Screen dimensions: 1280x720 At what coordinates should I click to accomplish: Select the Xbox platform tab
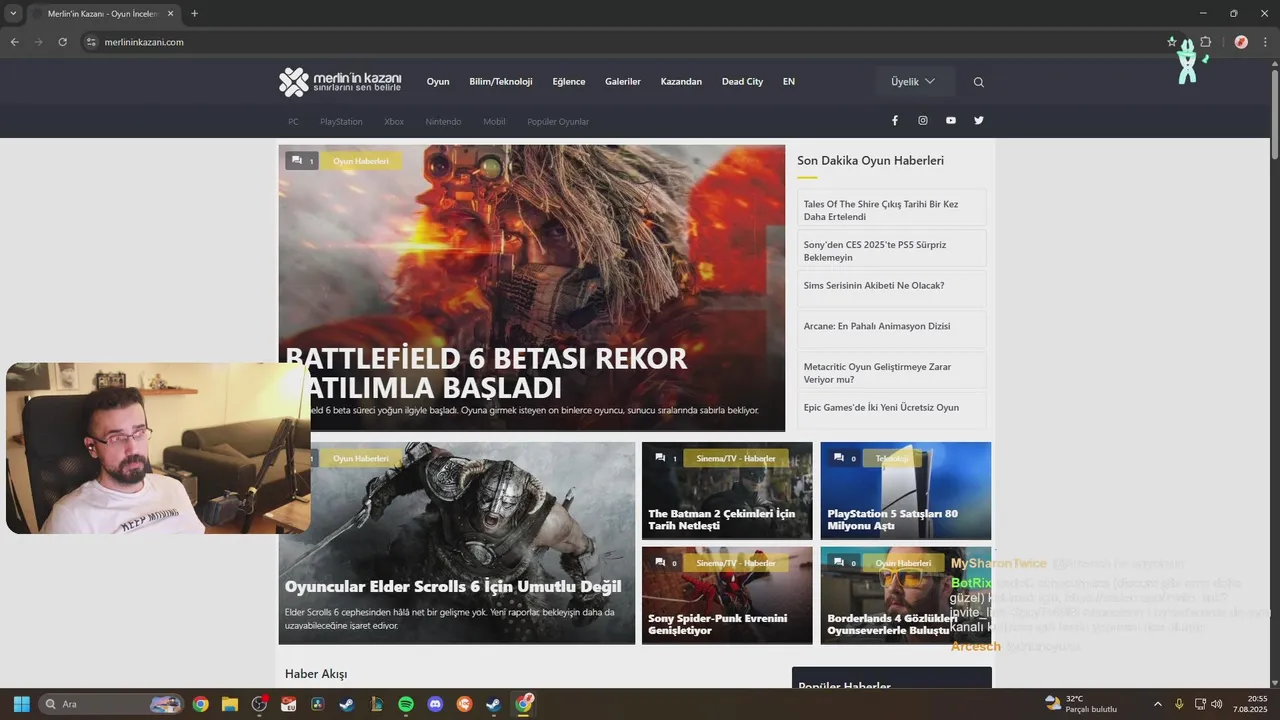pos(394,122)
